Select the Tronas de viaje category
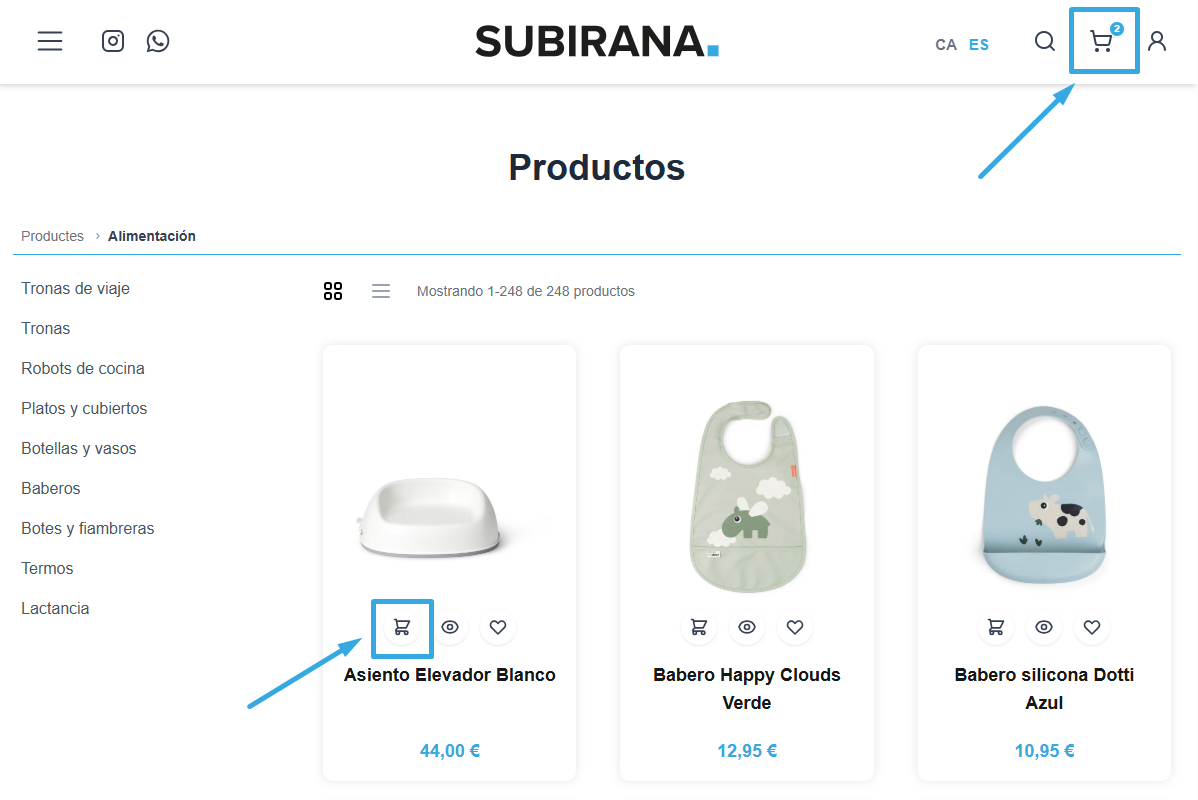 (75, 288)
